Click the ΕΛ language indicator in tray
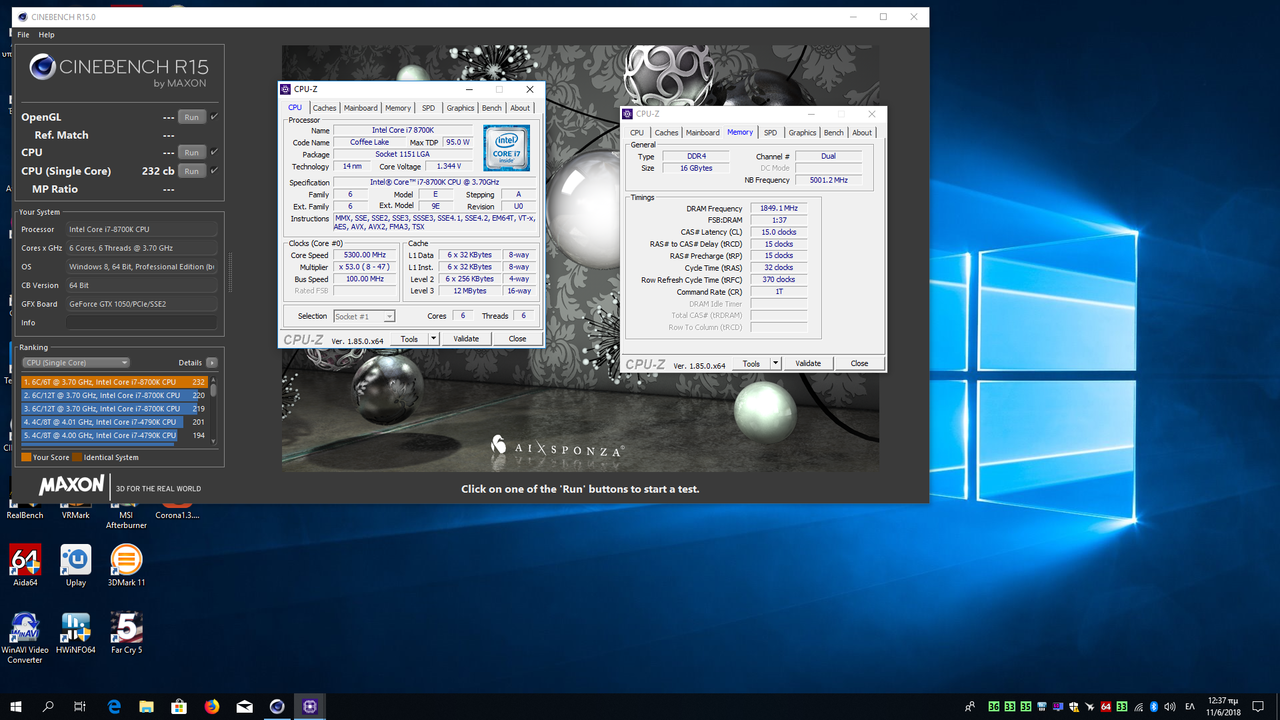This screenshot has width=1280, height=720. tap(1190, 706)
